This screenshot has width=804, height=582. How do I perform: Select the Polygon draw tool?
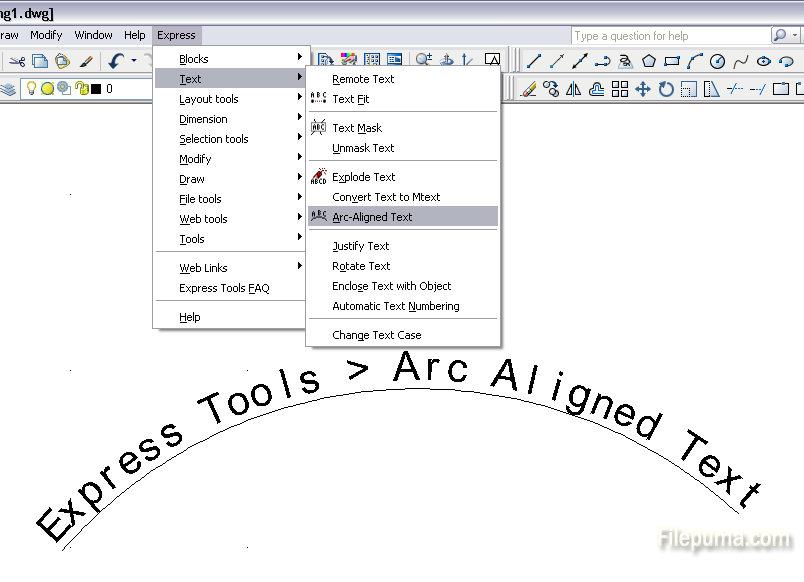click(649, 61)
